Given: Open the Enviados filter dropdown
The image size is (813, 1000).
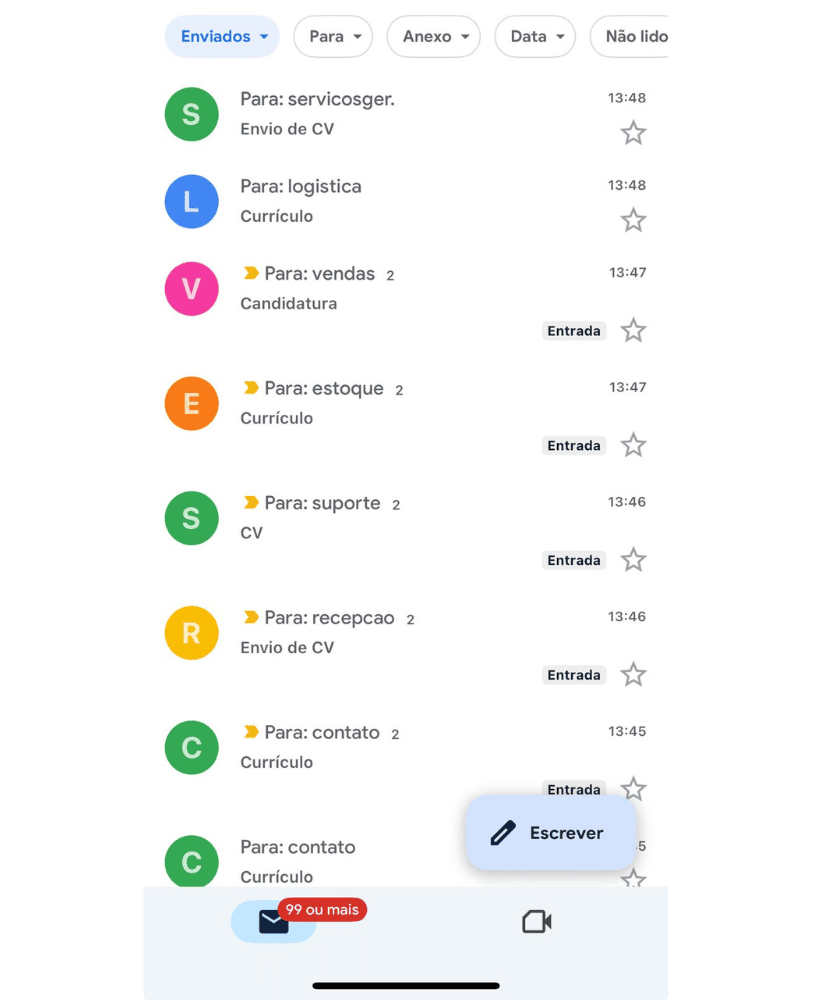Looking at the screenshot, I should coord(222,36).
